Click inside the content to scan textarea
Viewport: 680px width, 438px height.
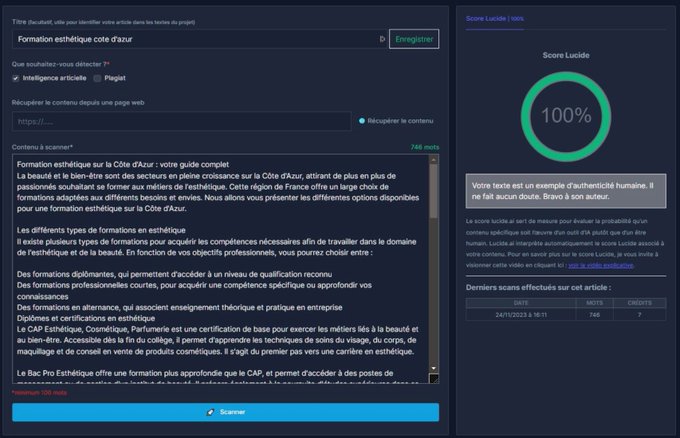coord(220,269)
